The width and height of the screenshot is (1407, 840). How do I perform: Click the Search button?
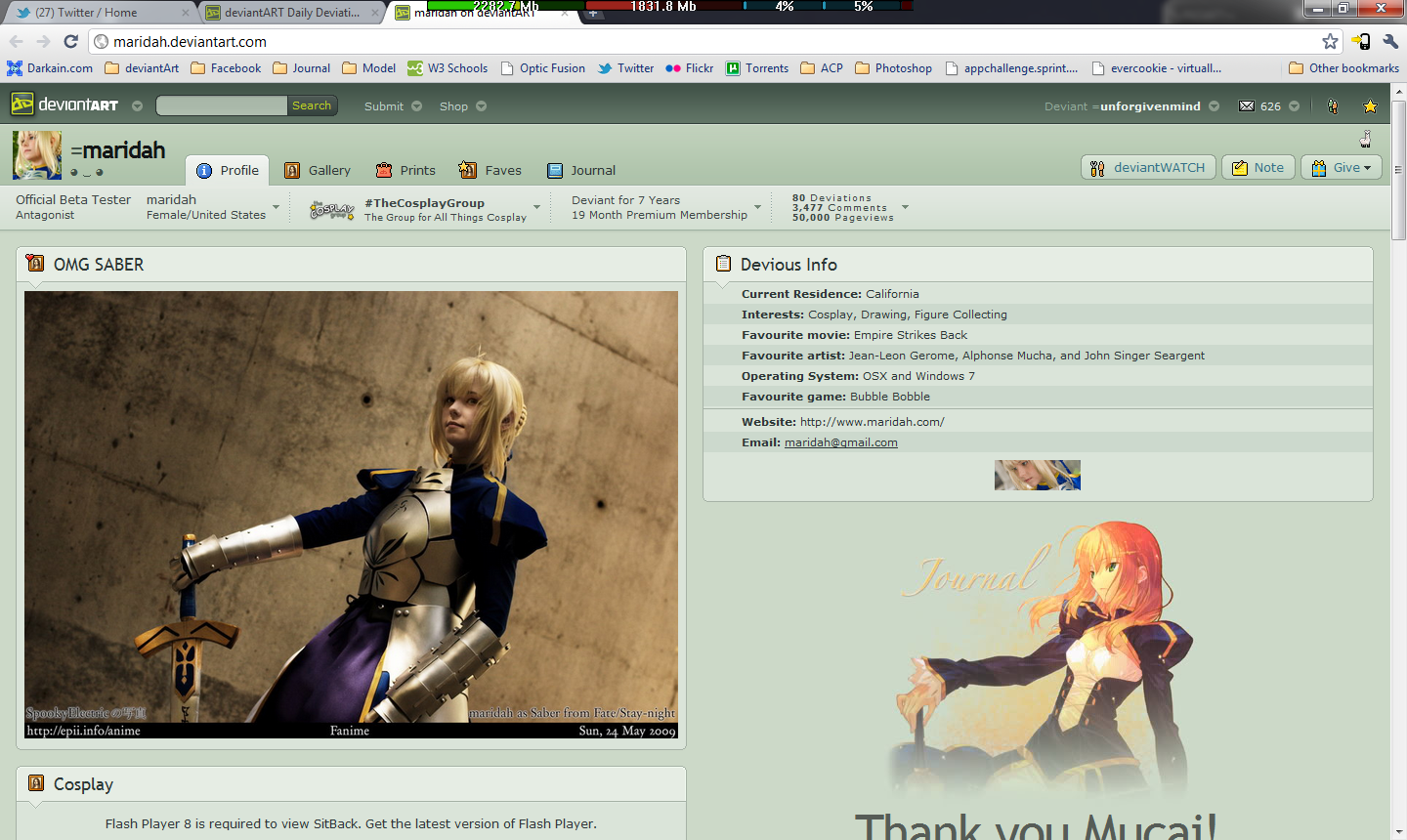pyautogui.click(x=312, y=105)
